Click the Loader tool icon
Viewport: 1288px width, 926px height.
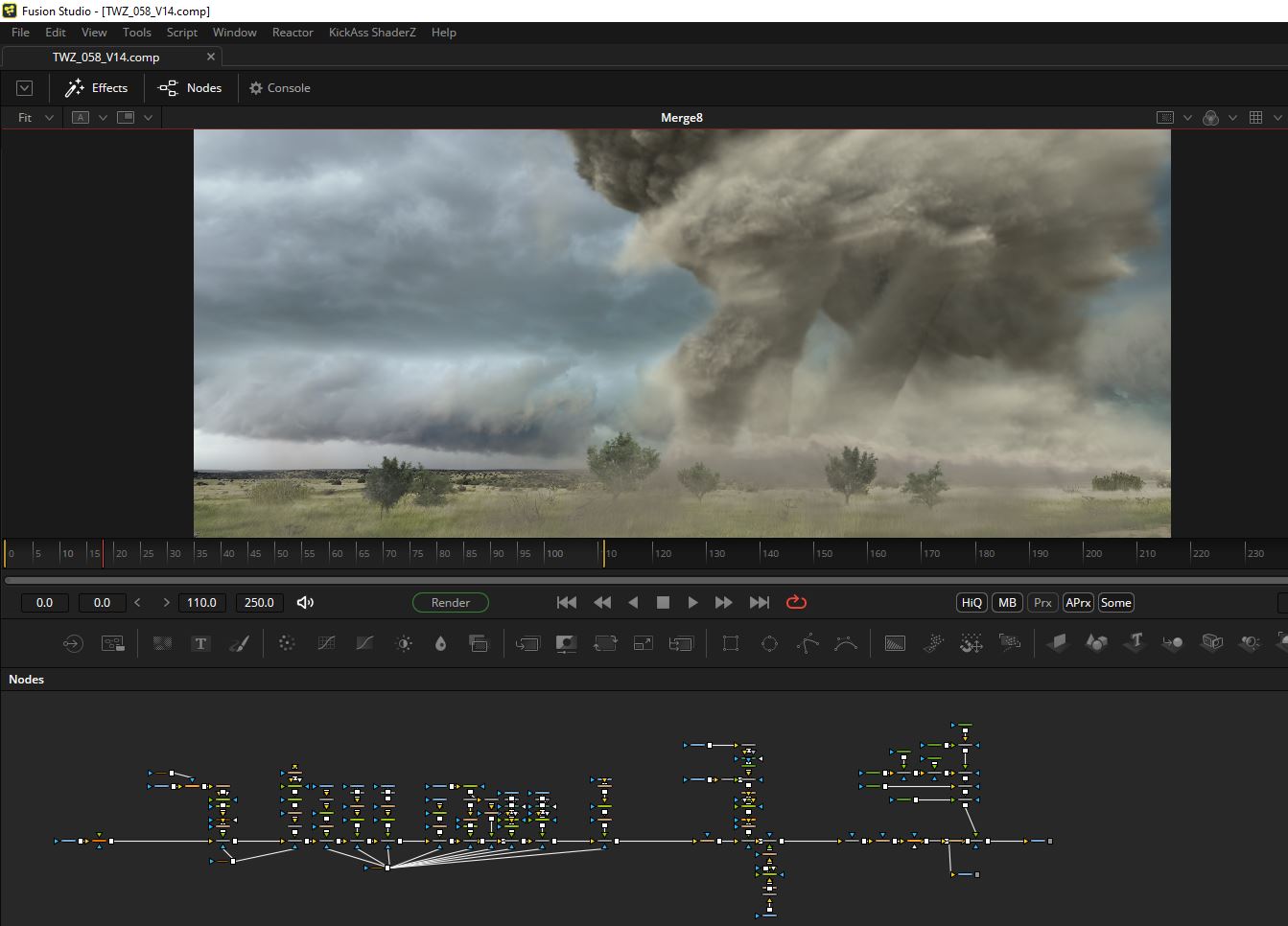coord(73,643)
